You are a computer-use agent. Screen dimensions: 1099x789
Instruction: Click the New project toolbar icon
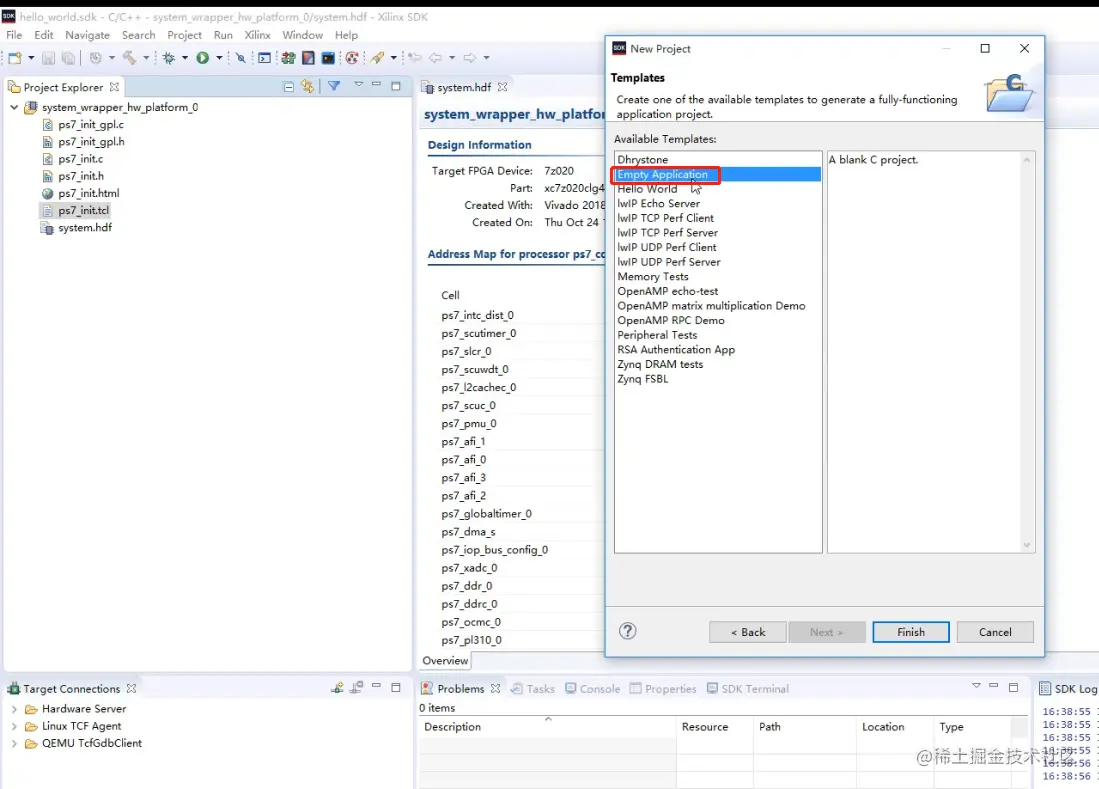[15, 58]
